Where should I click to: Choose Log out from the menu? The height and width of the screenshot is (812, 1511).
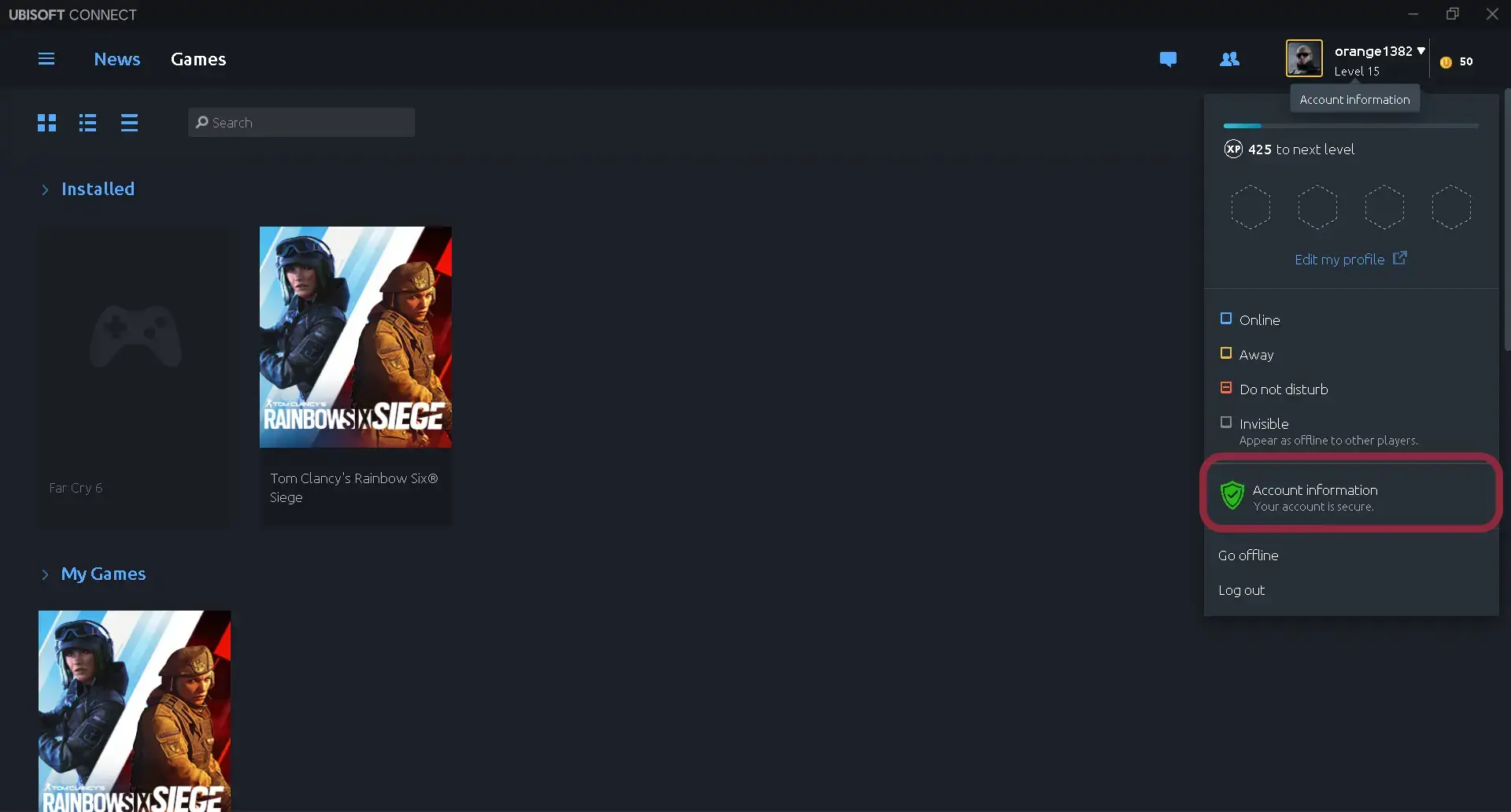(1242, 590)
